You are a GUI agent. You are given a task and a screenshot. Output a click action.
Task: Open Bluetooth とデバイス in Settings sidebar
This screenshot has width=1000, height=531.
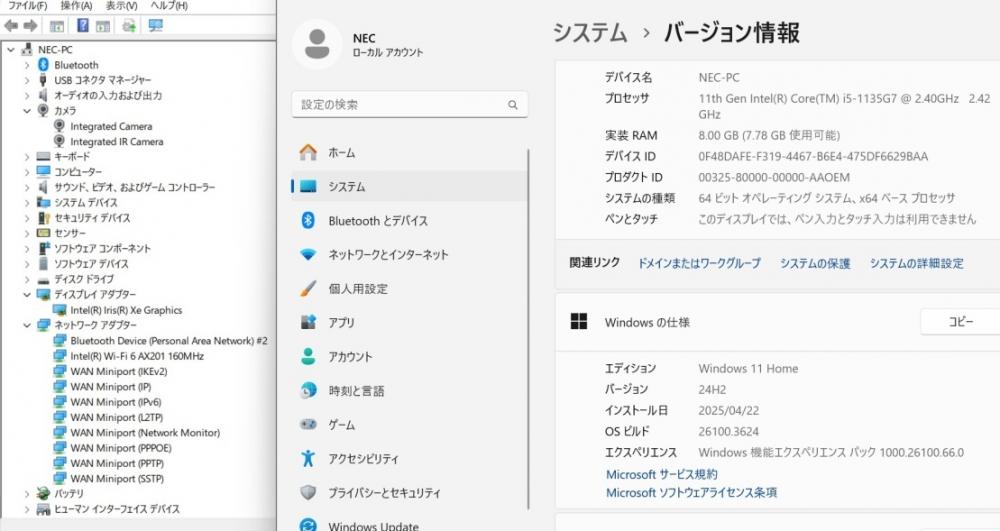(x=409, y=221)
